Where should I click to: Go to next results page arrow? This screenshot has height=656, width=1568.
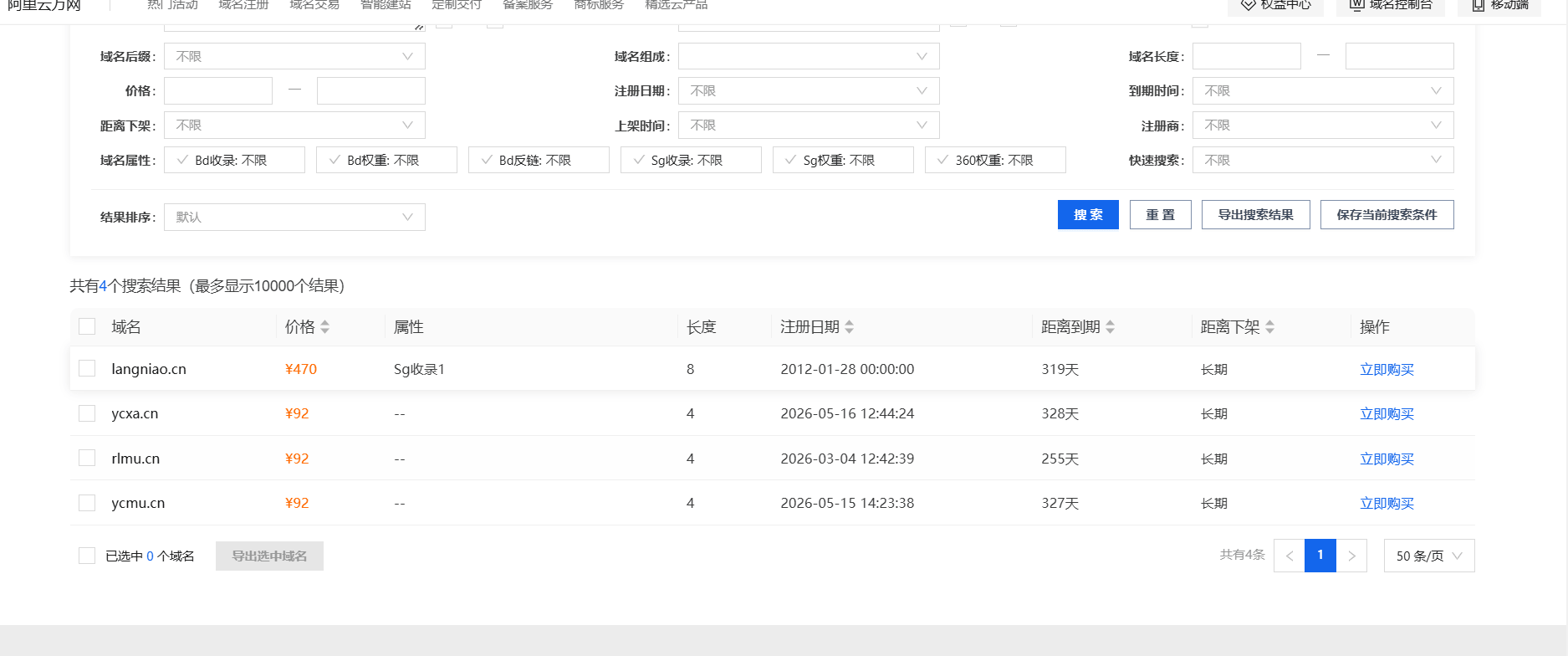click(1351, 556)
